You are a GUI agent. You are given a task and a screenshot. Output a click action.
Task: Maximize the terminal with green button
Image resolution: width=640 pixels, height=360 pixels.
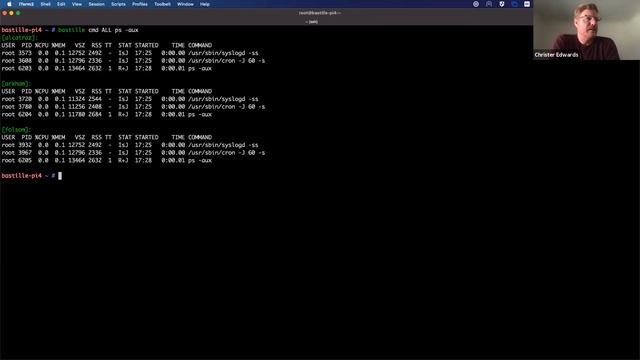[x=18, y=13]
